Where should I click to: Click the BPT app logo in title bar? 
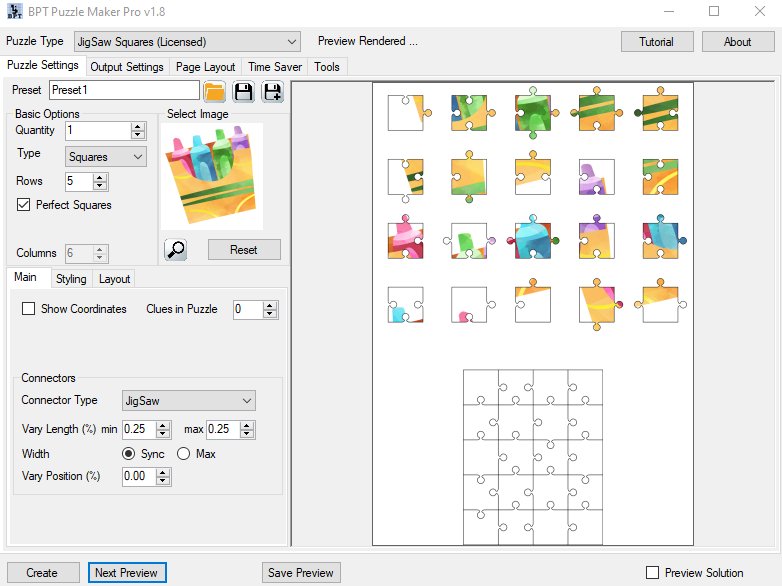click(x=15, y=12)
